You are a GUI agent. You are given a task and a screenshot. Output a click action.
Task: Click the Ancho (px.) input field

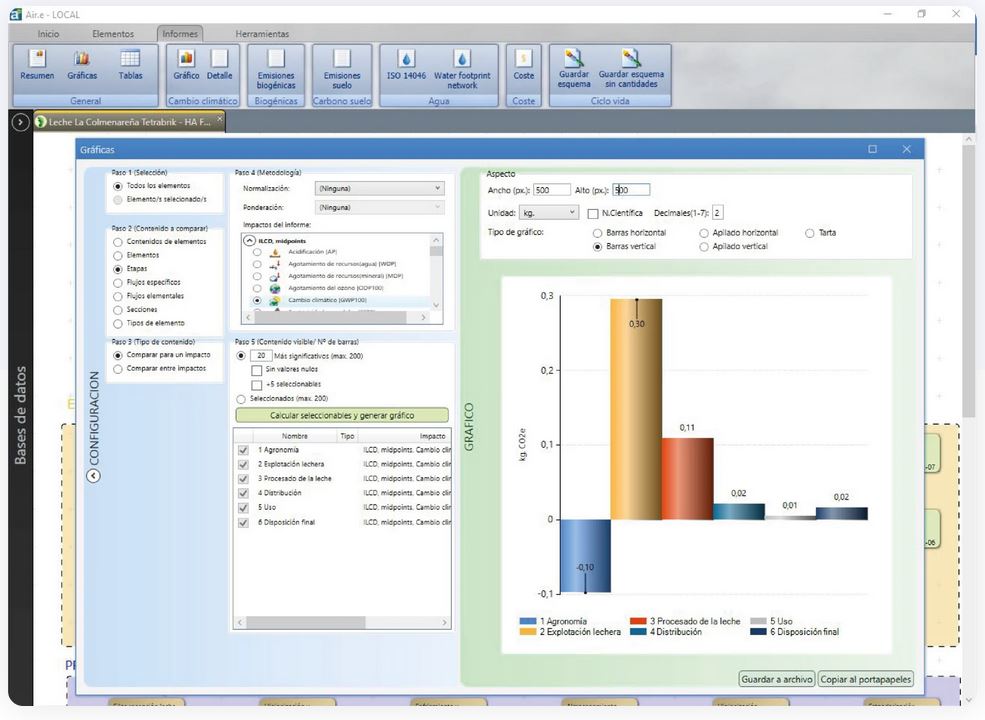(552, 190)
